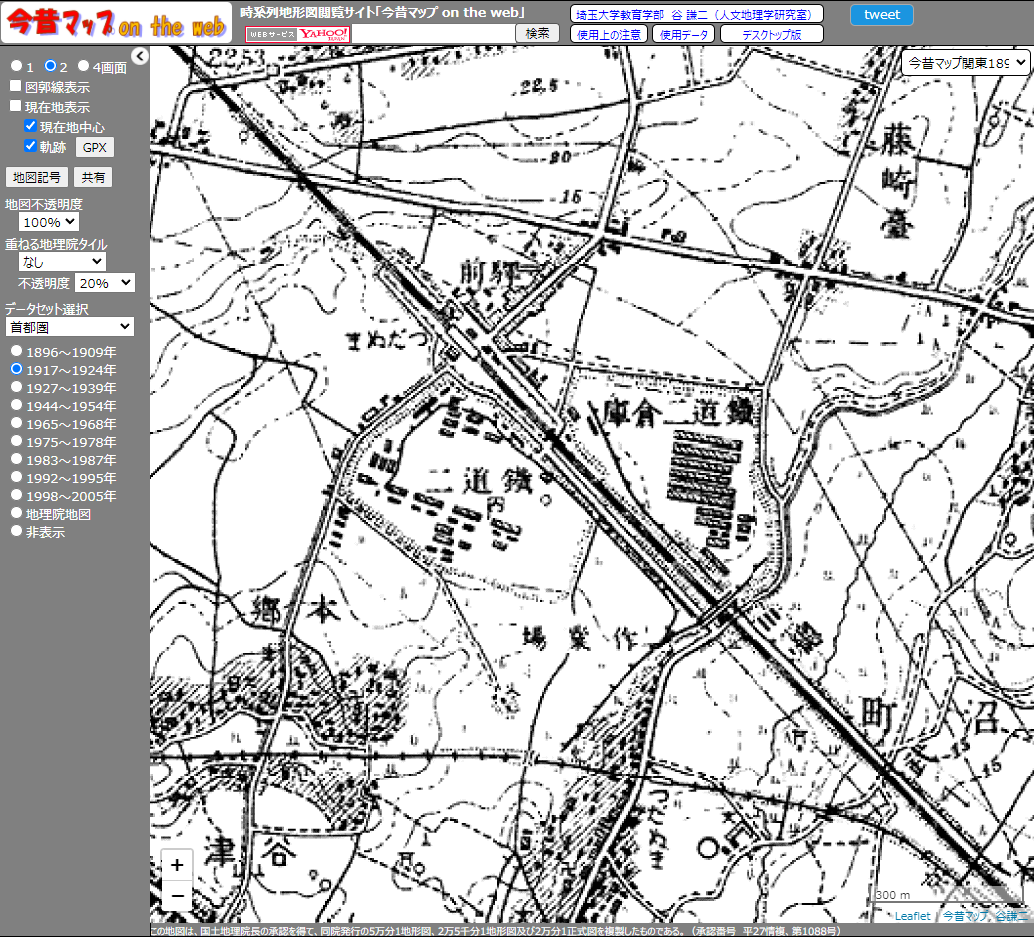The image size is (1034, 937).
Task: Select the 1992～1995年 map period
Action: point(16,477)
